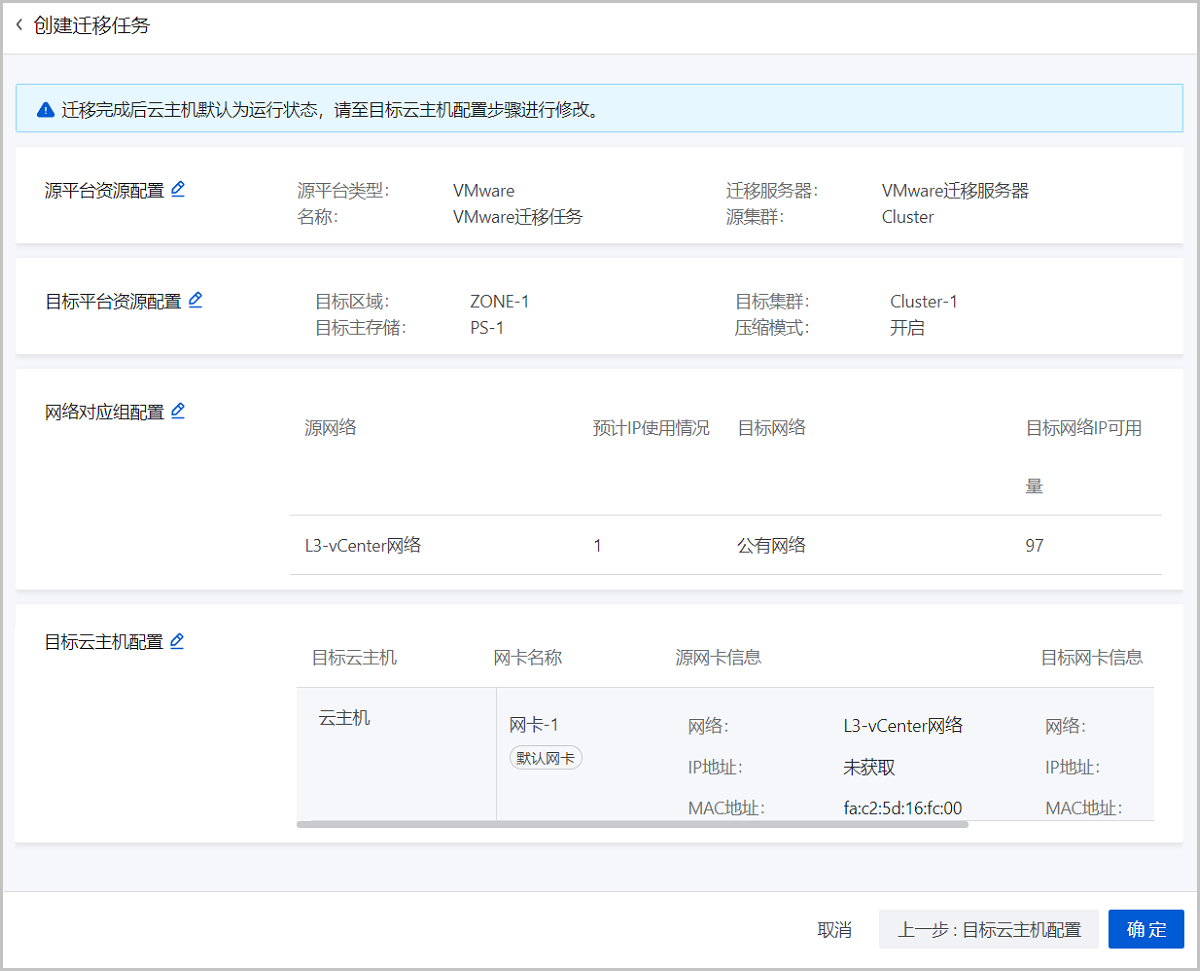Click the 开启 value next to 压缩模式
This screenshot has height=971, width=1200.
[907, 327]
